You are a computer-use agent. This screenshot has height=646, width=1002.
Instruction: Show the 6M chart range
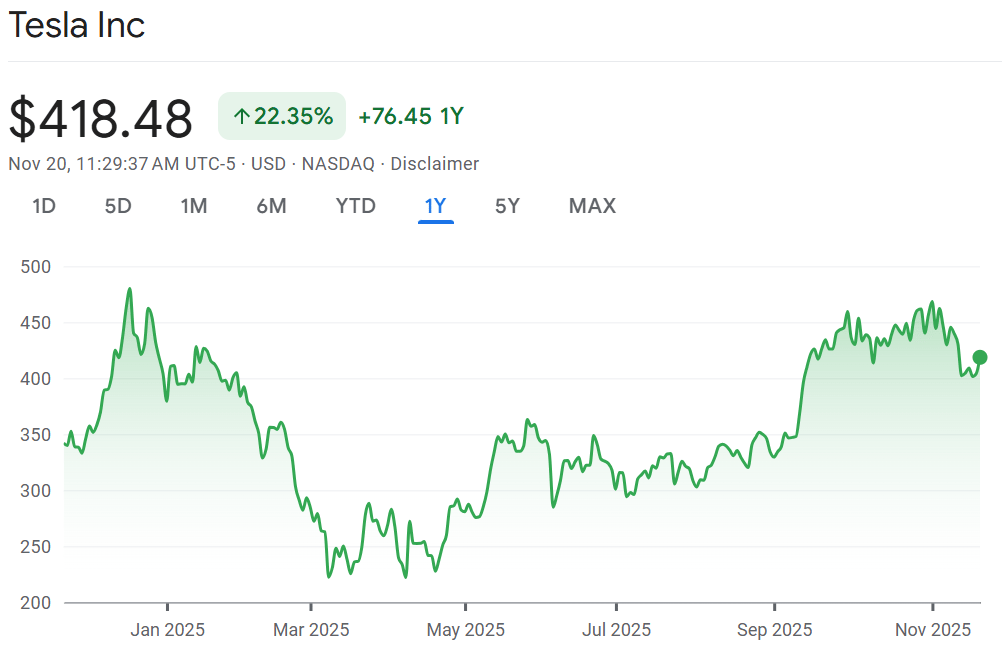point(272,206)
